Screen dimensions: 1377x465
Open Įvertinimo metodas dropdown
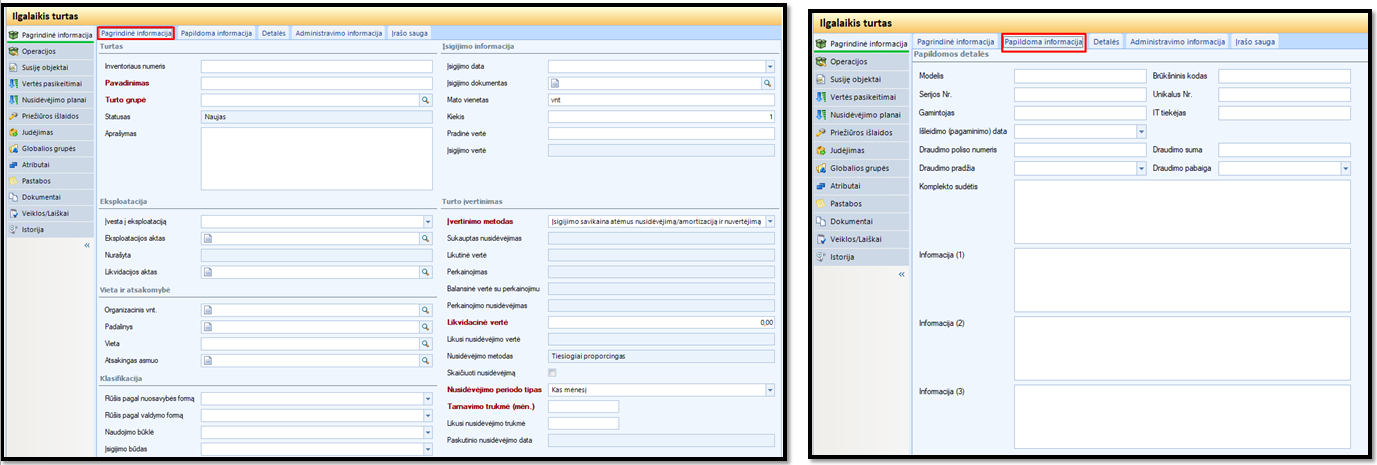pyautogui.click(x=769, y=221)
